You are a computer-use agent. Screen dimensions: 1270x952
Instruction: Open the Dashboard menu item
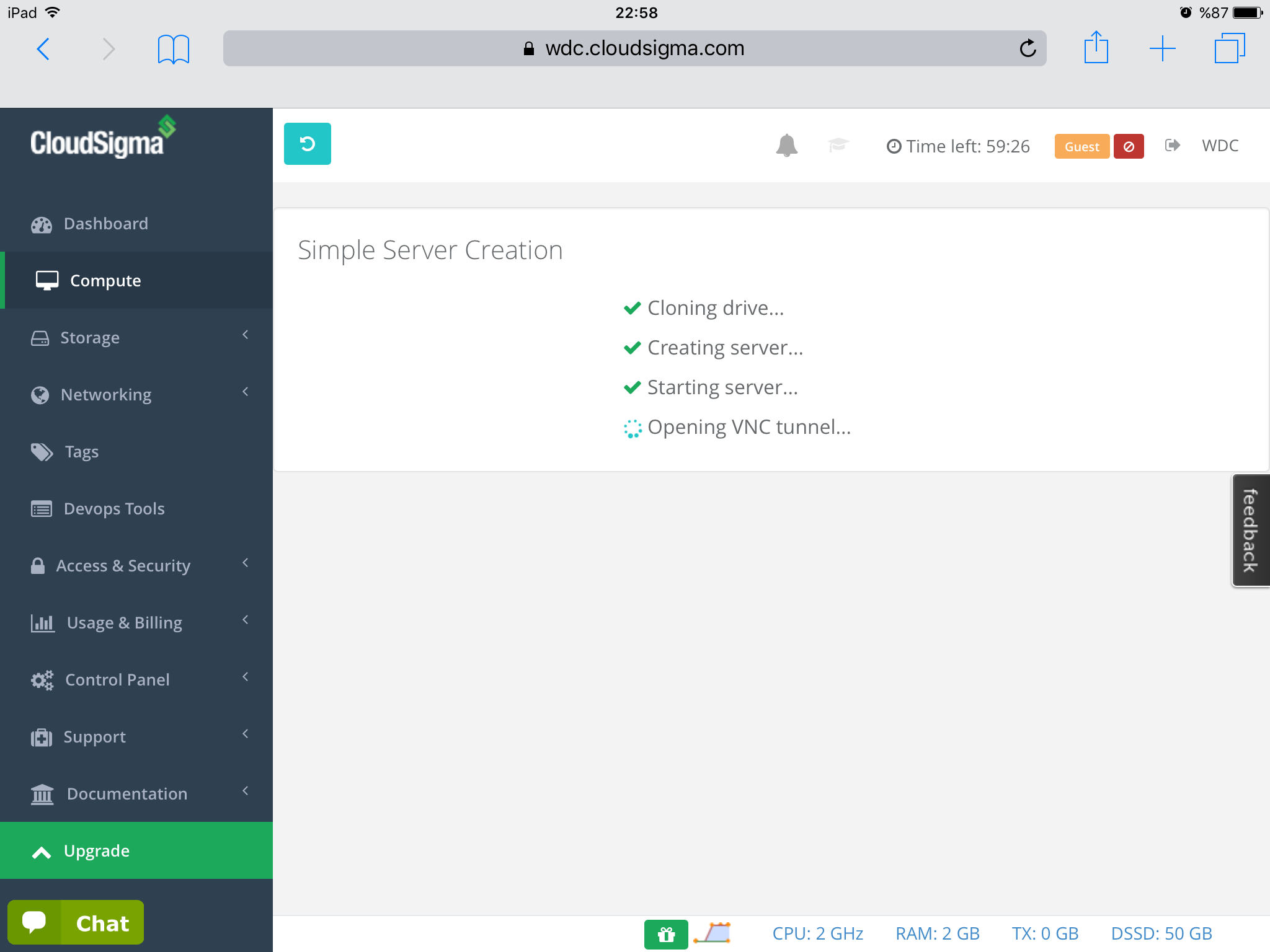[x=136, y=224]
